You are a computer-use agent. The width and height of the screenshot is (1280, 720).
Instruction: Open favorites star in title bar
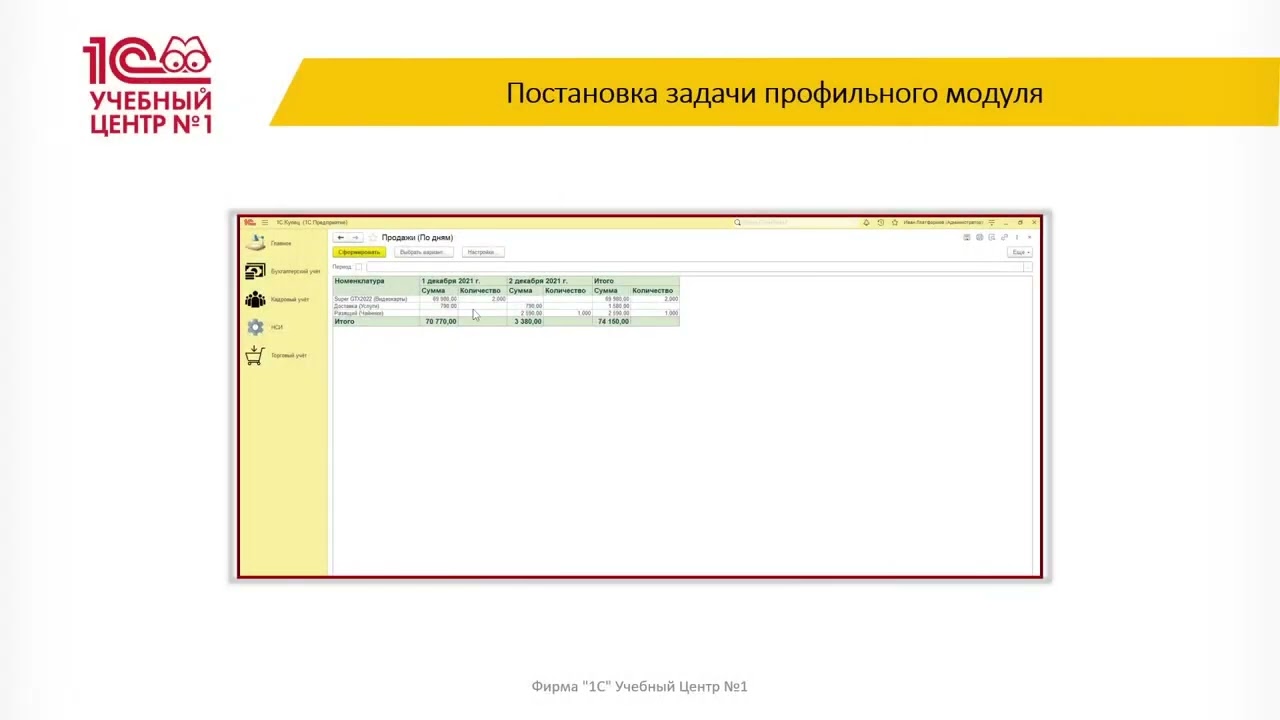895,222
